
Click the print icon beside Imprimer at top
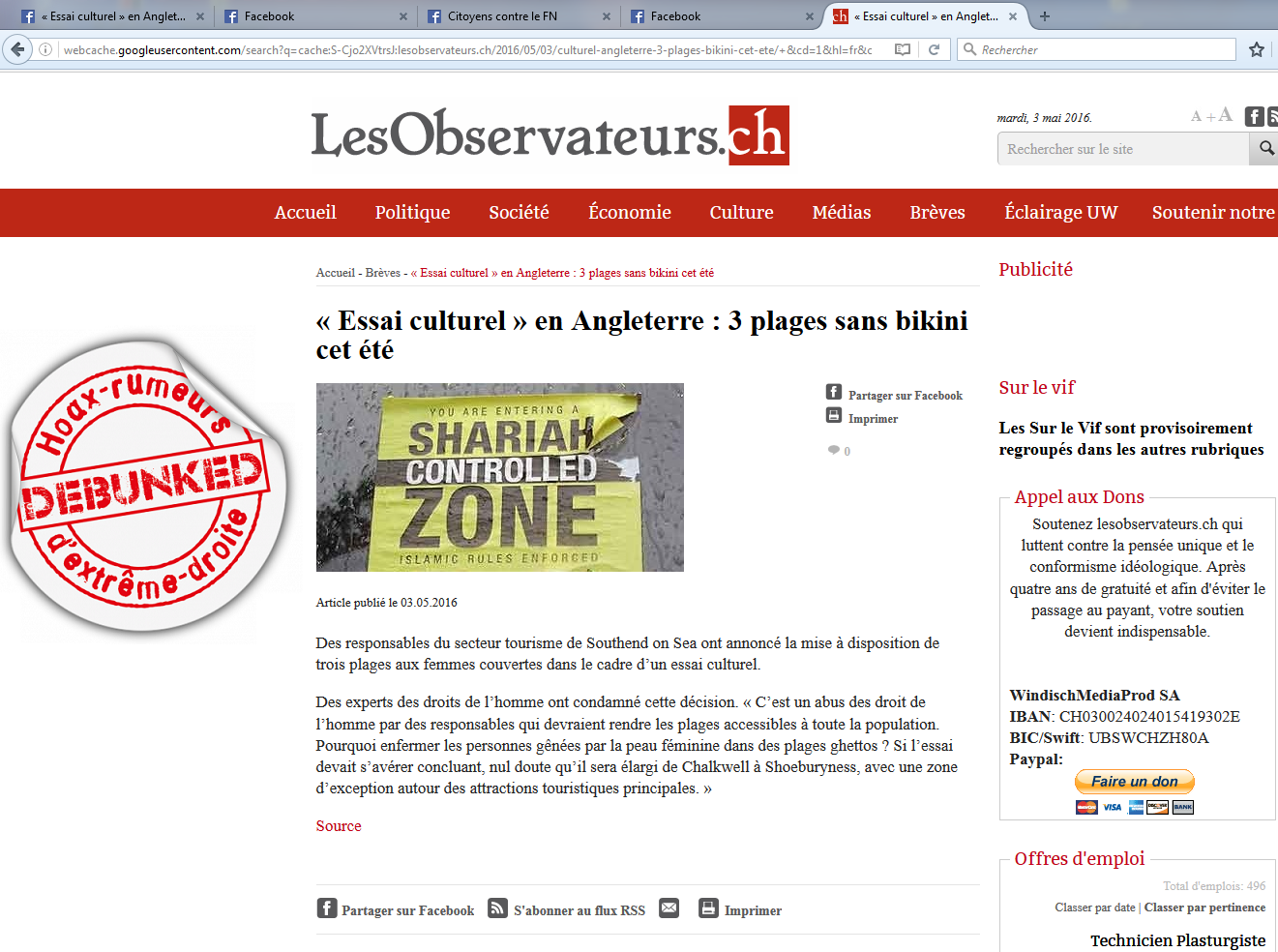(x=834, y=415)
